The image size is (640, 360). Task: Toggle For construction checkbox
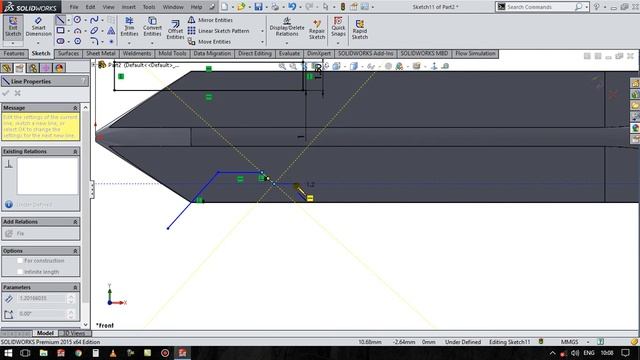click(20, 260)
